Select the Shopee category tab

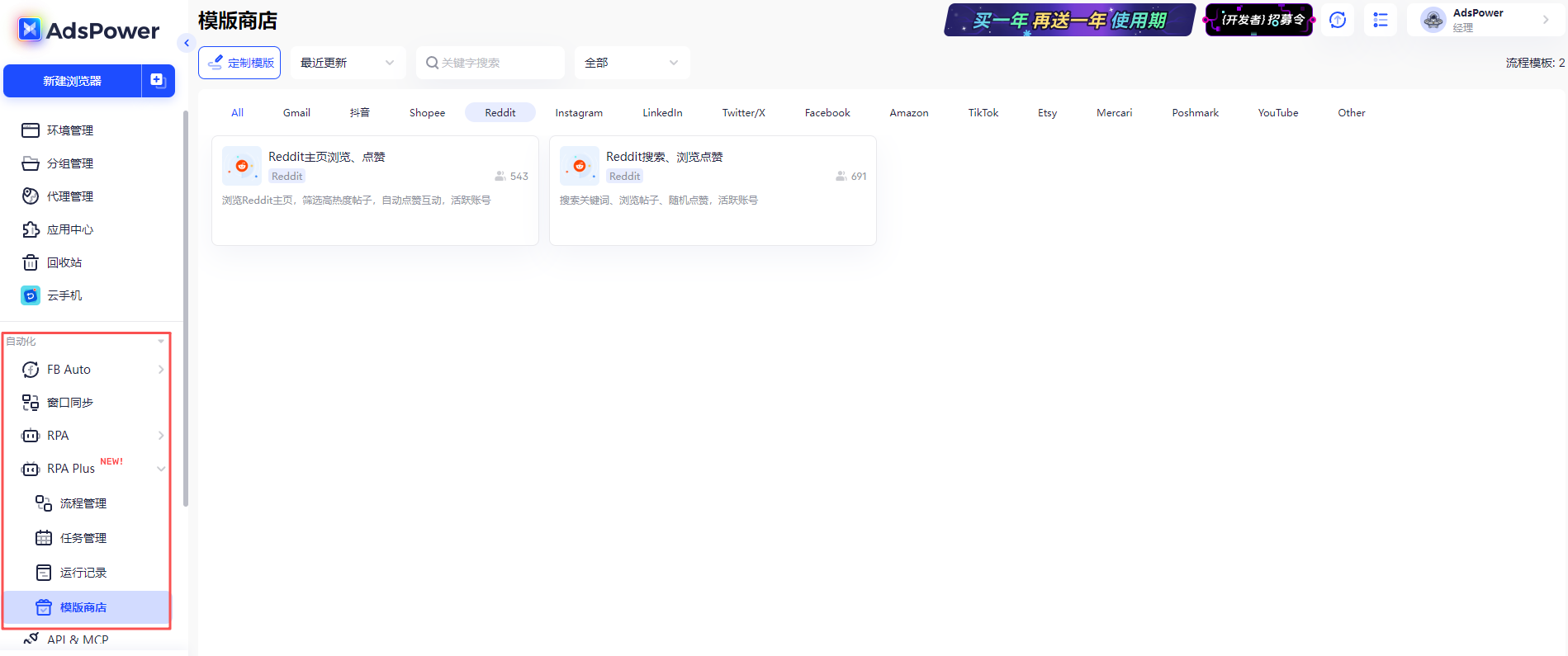pos(427,112)
